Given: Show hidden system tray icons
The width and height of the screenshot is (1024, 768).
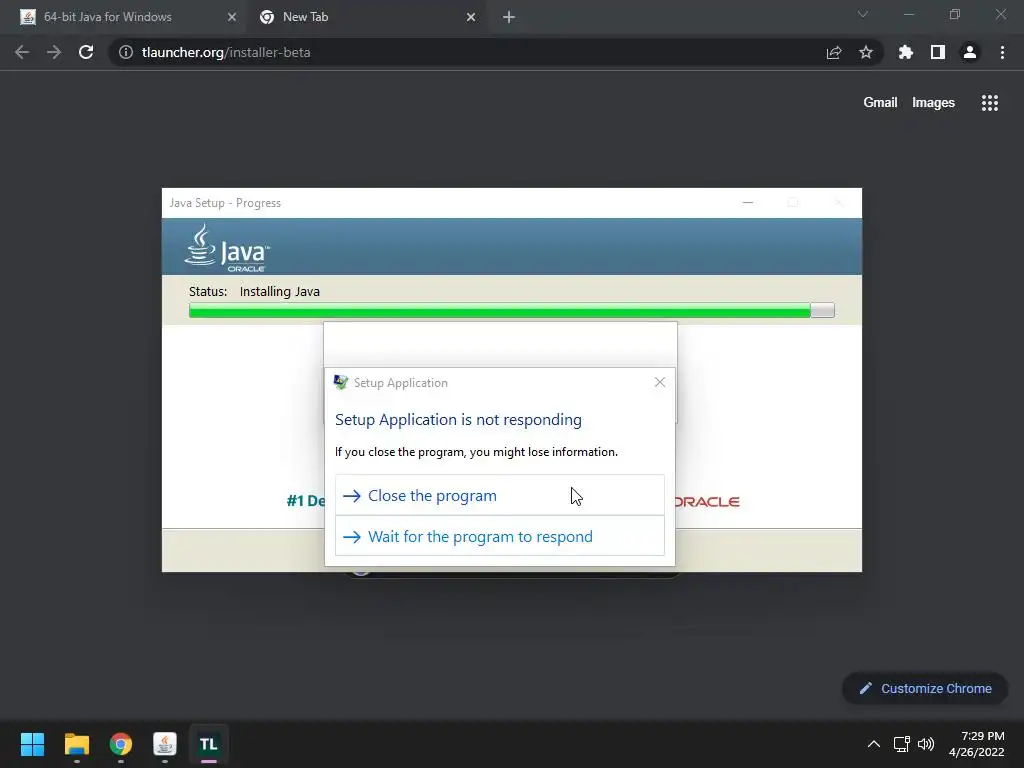Looking at the screenshot, I should tap(874, 744).
